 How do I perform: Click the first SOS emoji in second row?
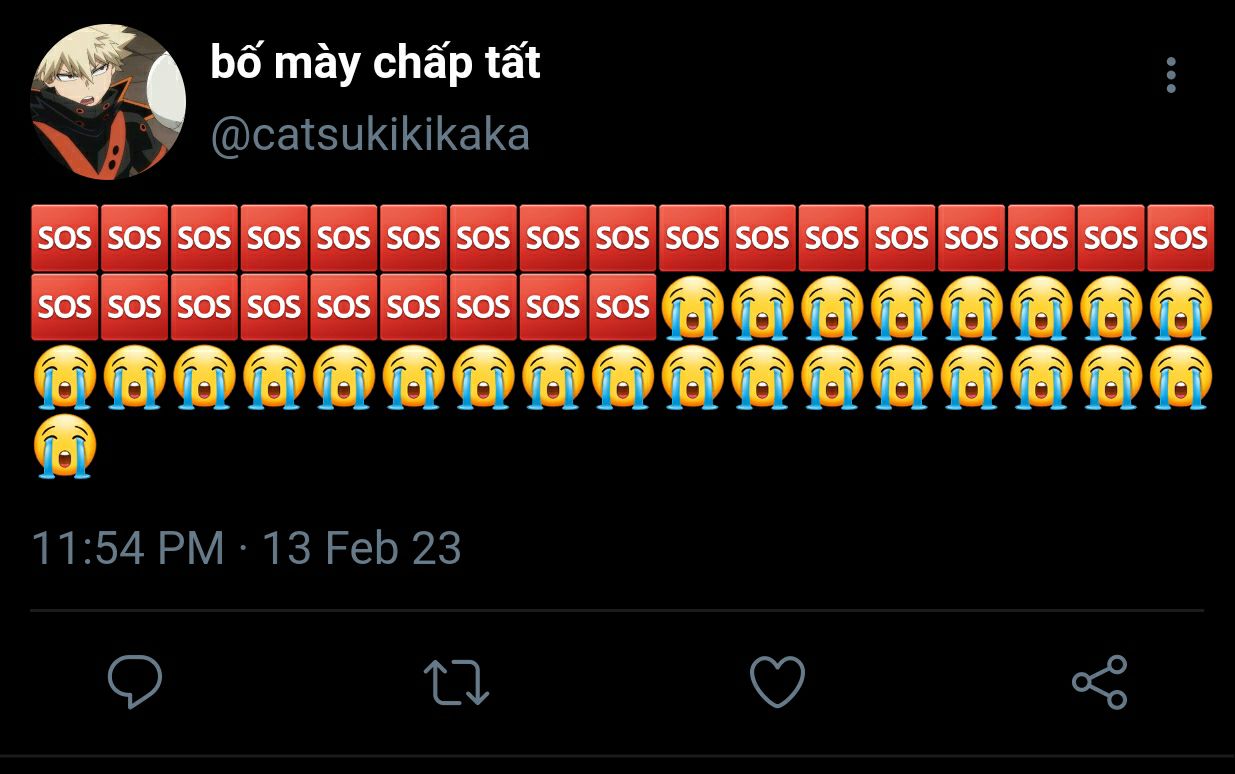[65, 308]
